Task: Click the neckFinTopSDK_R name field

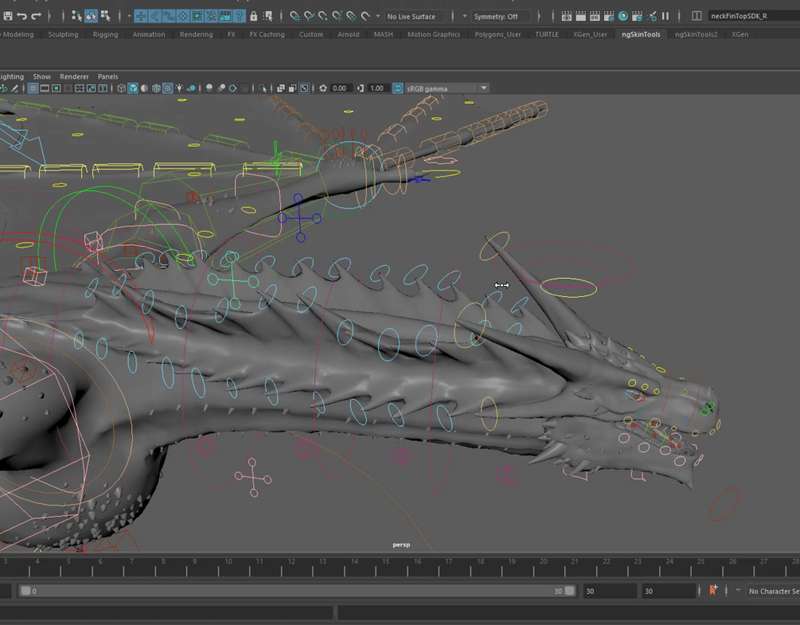Action: [x=754, y=16]
